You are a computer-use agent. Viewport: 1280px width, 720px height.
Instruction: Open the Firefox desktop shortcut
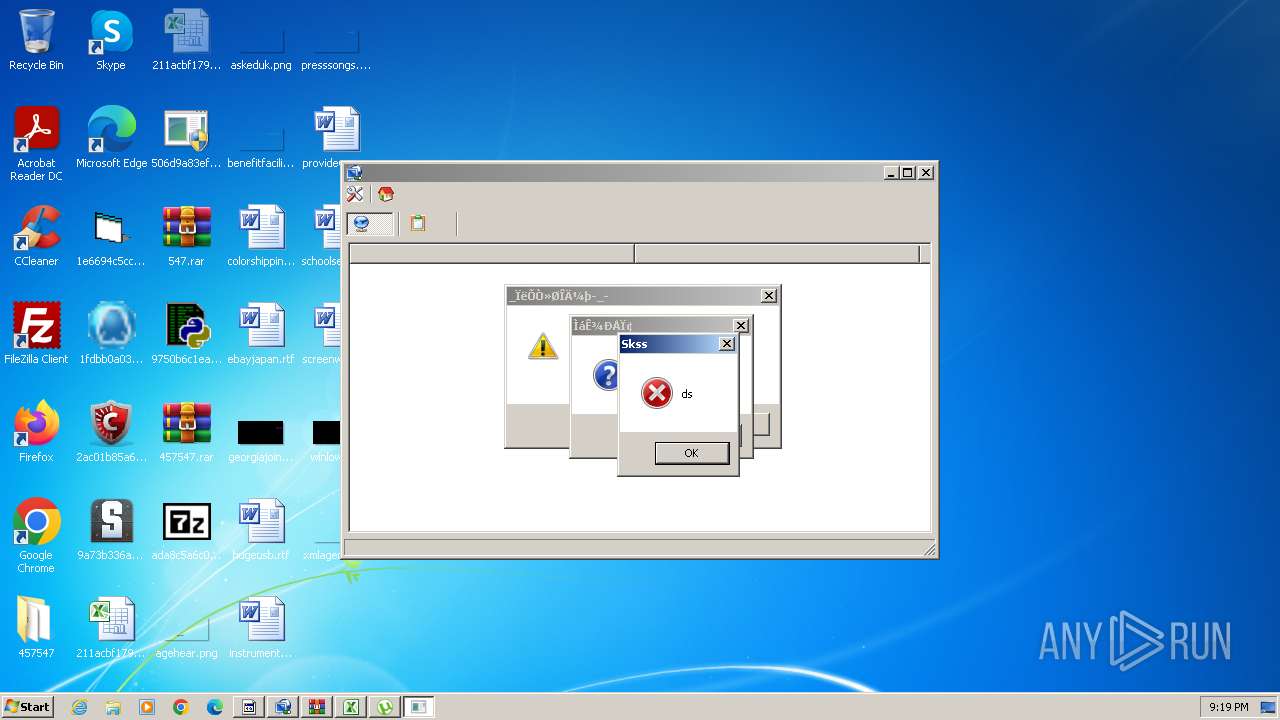click(36, 432)
